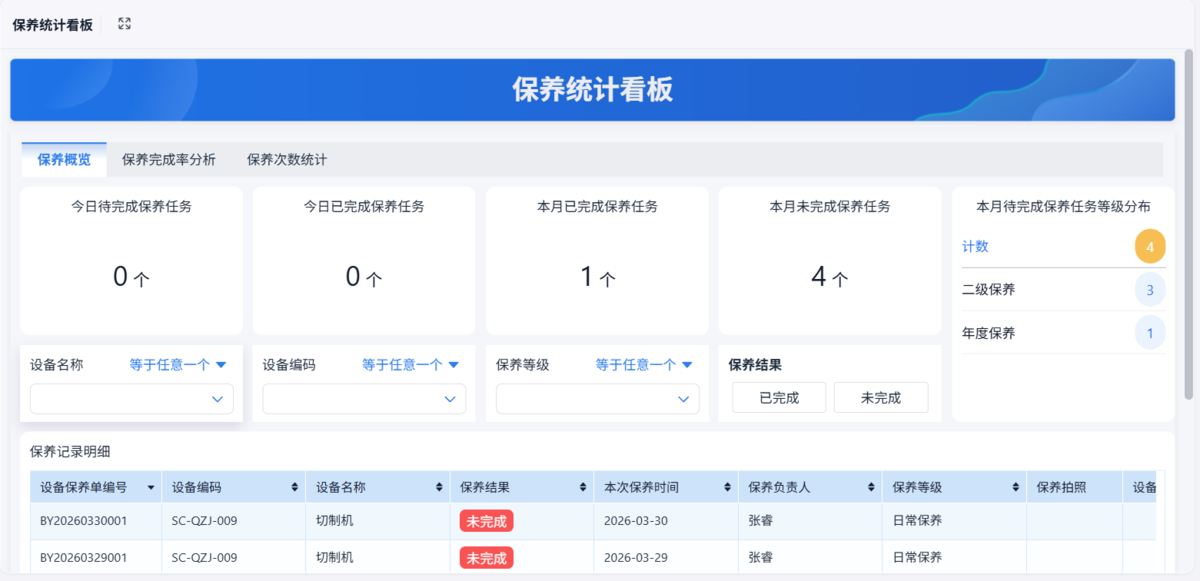Switch to the 保养完成率分析 tab
This screenshot has height=581, width=1200.
(x=168, y=159)
